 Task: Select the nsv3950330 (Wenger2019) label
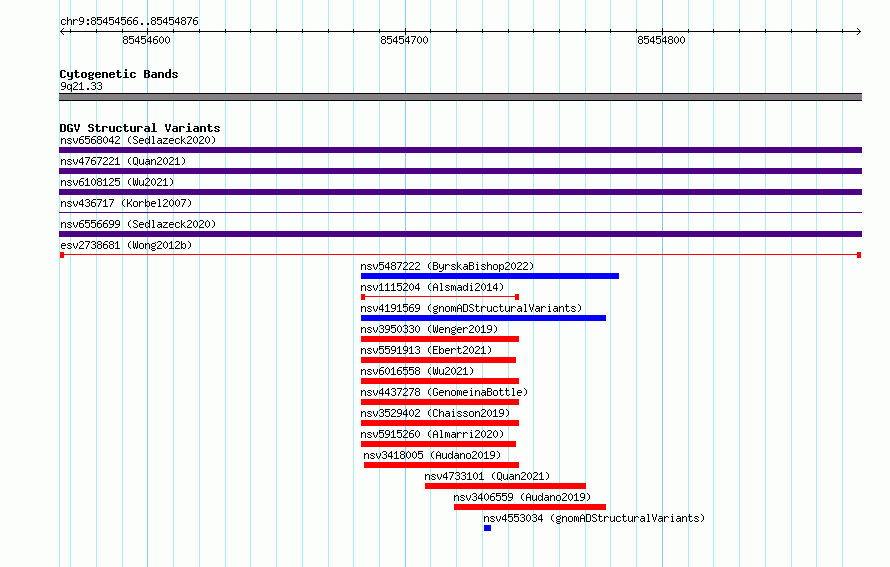[429, 329]
